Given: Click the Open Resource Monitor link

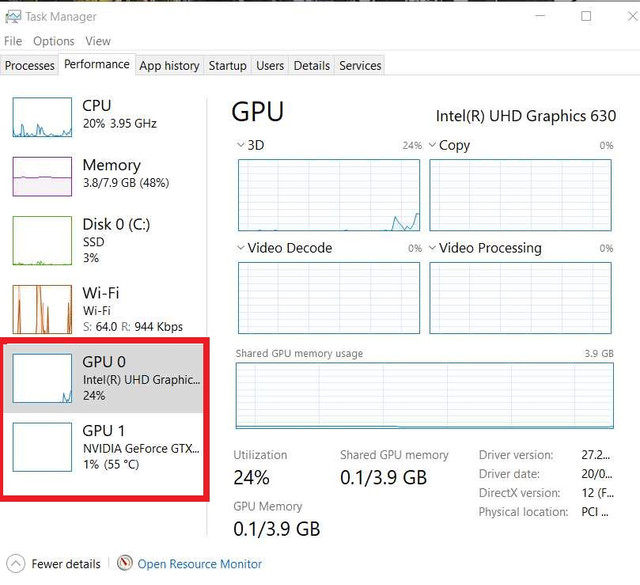Looking at the screenshot, I should [200, 564].
